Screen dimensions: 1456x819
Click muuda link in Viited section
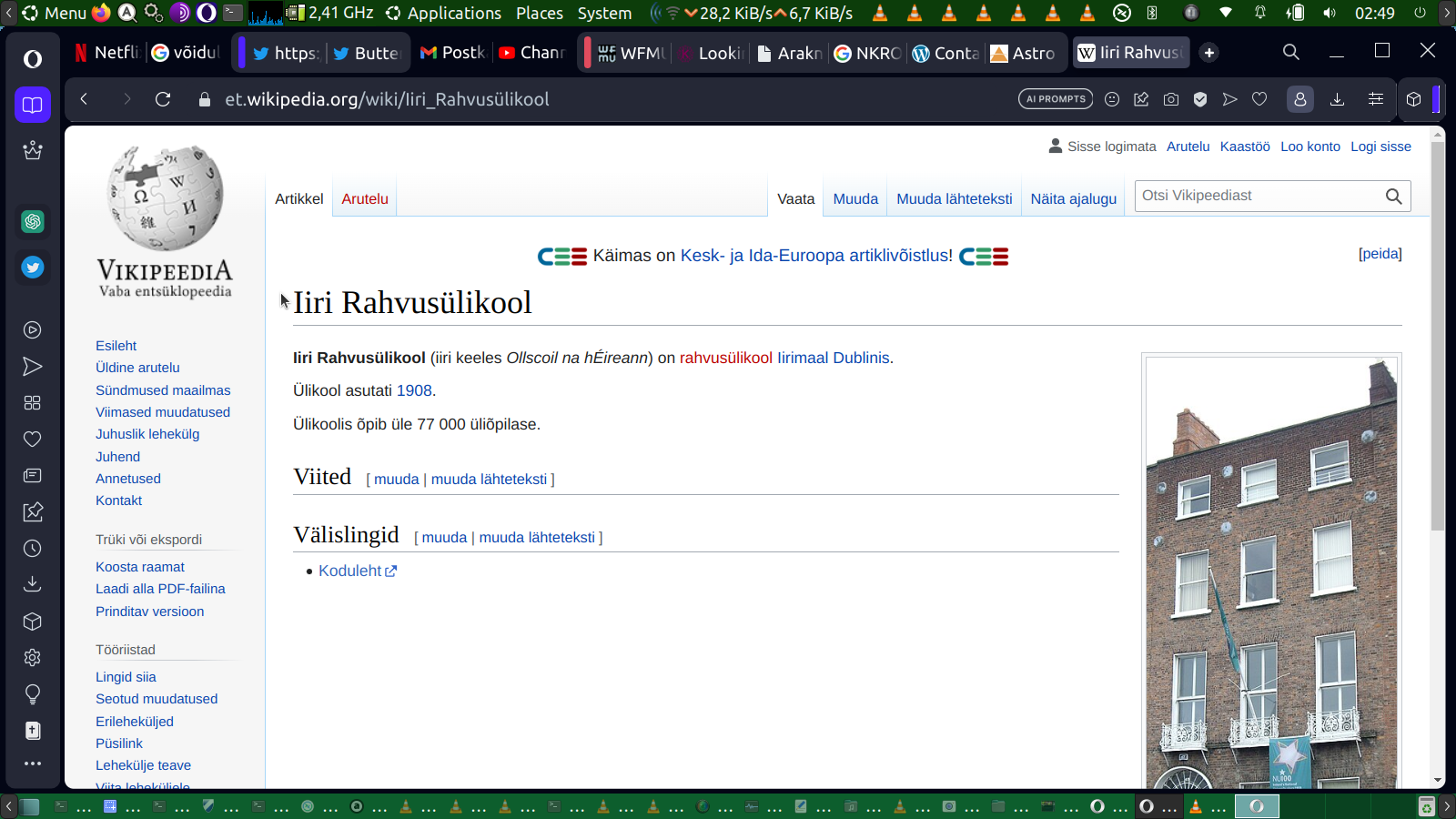coord(397,479)
